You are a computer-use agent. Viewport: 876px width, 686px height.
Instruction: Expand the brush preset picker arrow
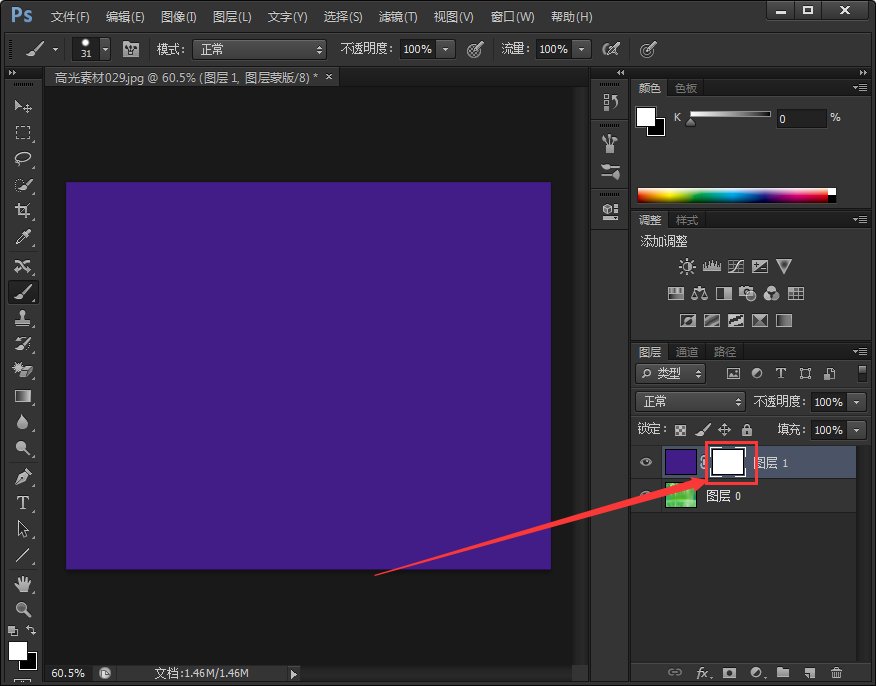(x=105, y=49)
